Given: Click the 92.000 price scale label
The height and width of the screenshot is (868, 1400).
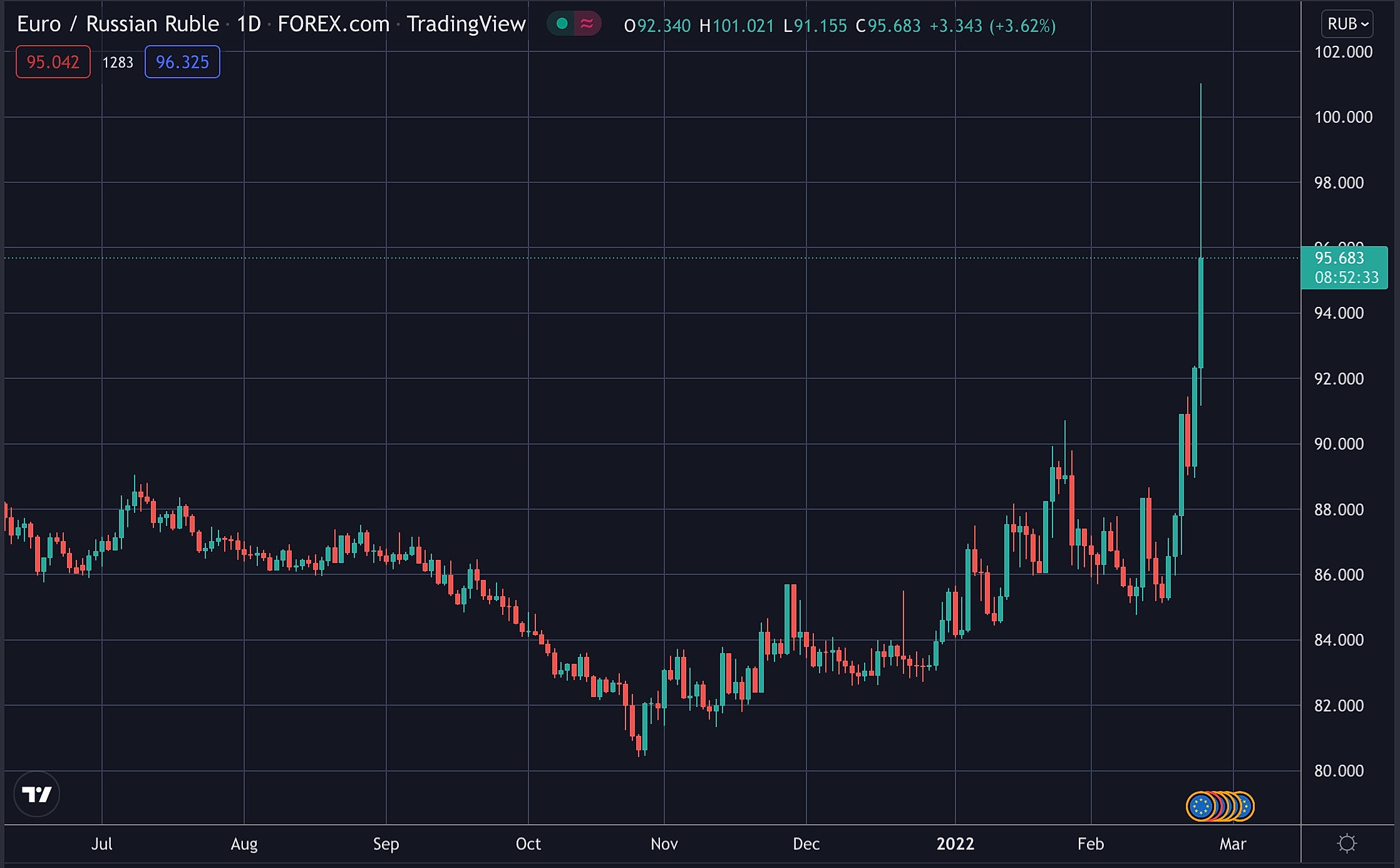Looking at the screenshot, I should (1339, 379).
